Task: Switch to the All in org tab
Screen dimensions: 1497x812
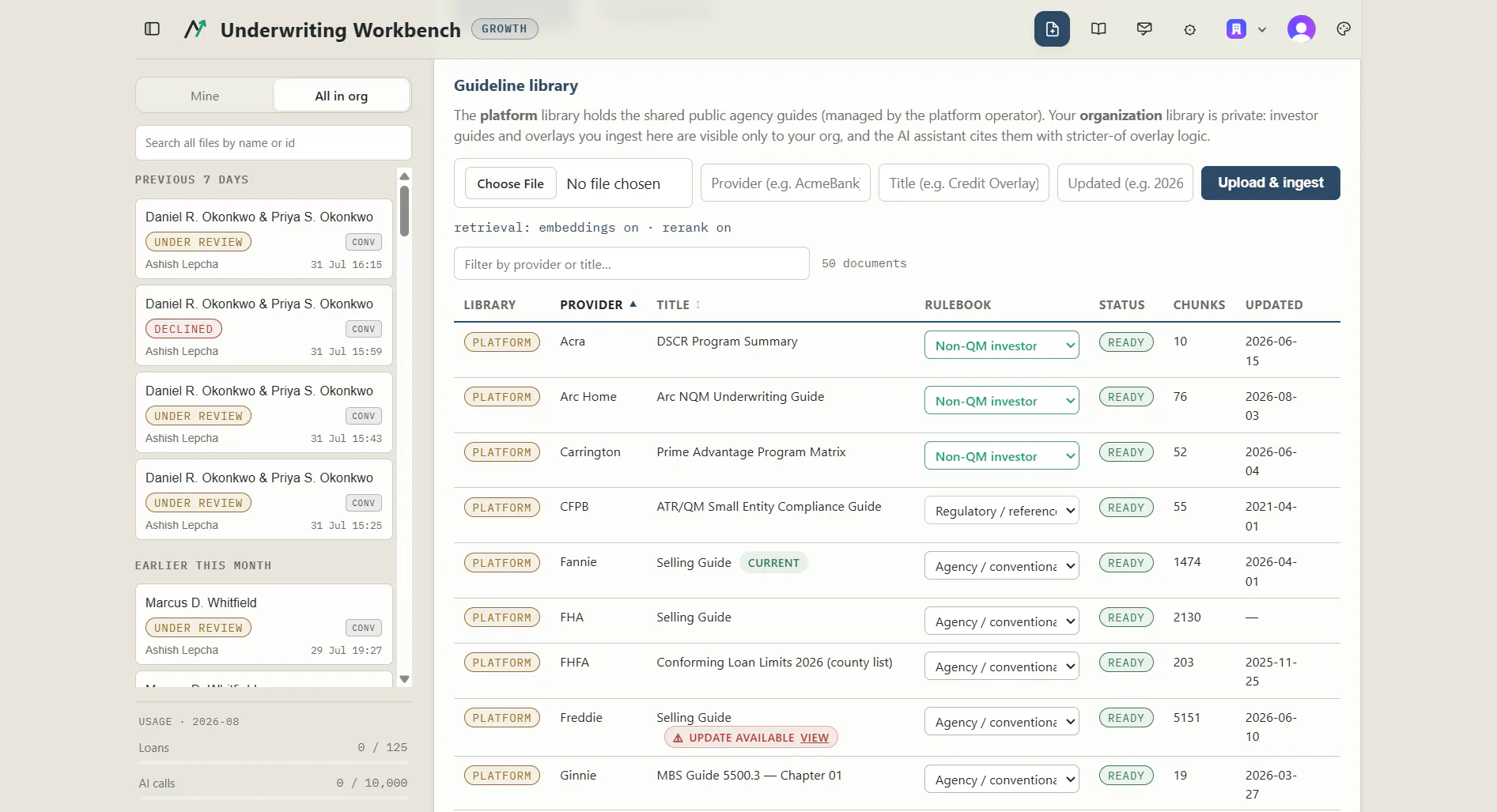Action: click(342, 96)
